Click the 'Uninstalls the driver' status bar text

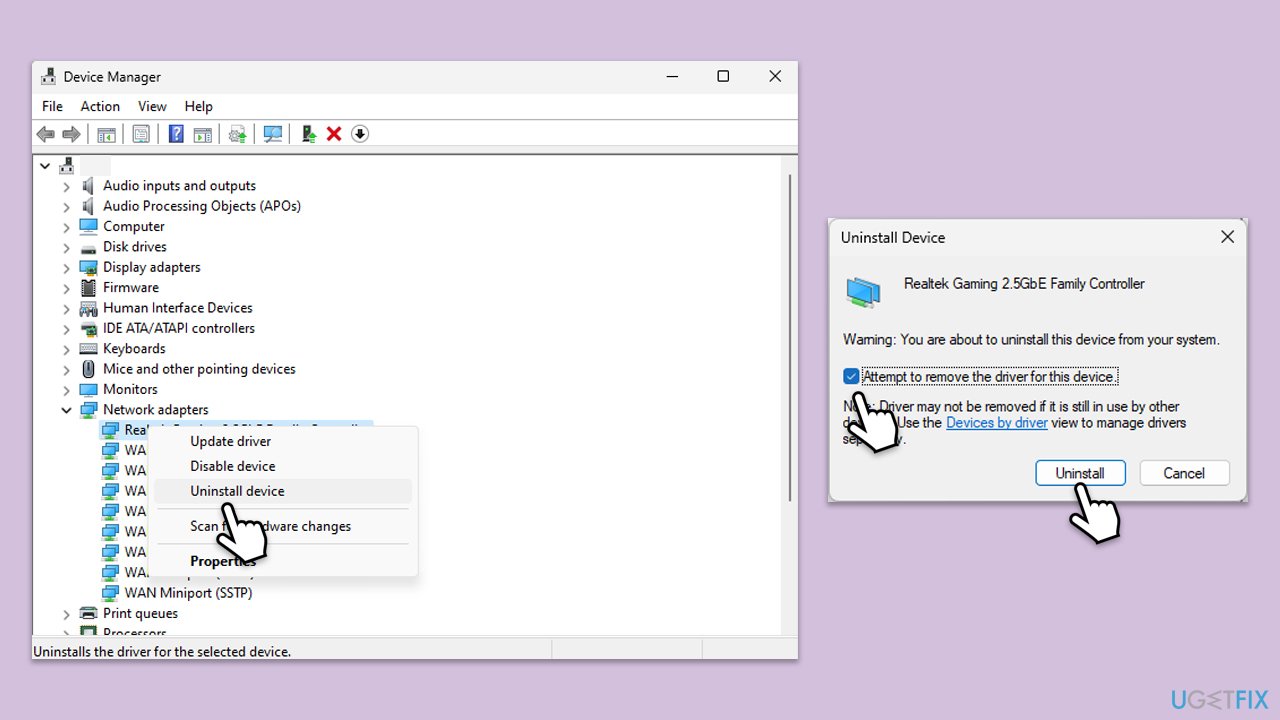(x=162, y=652)
